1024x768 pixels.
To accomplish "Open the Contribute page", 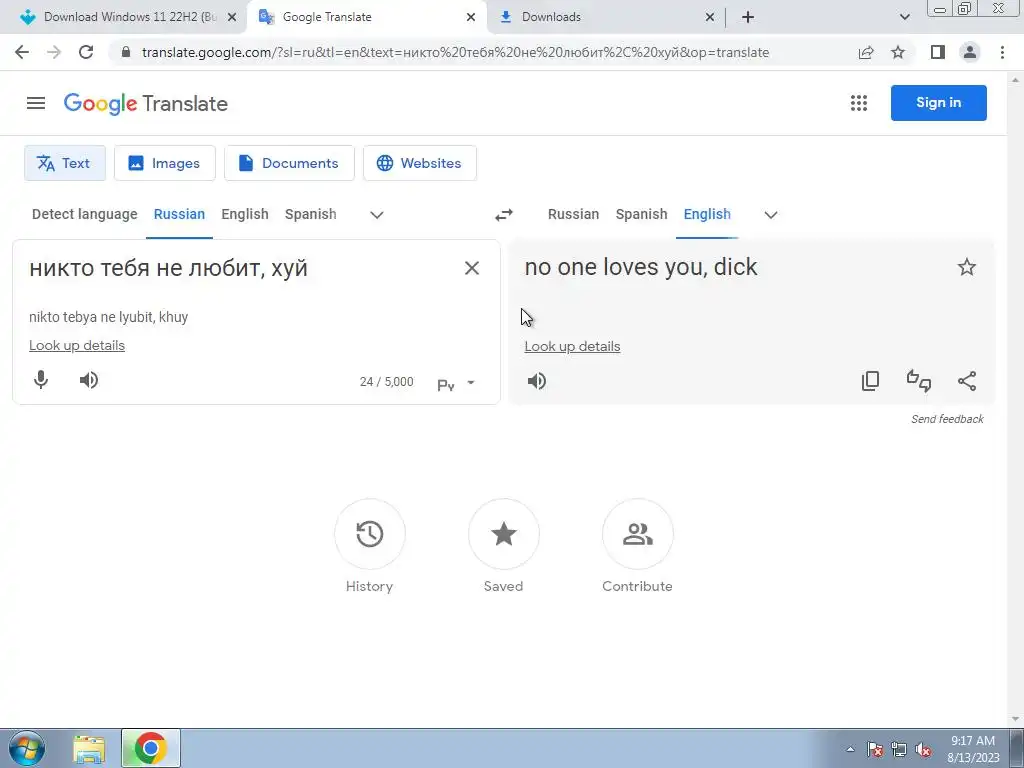I will pyautogui.click(x=637, y=534).
